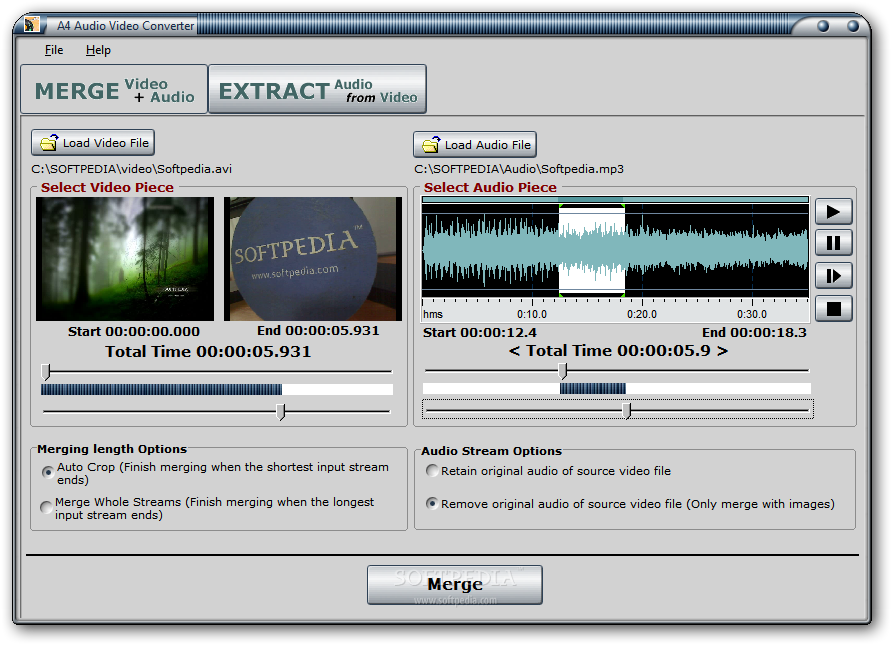
Task: Click the video end frame Softpedia thumbnail
Action: (x=313, y=259)
